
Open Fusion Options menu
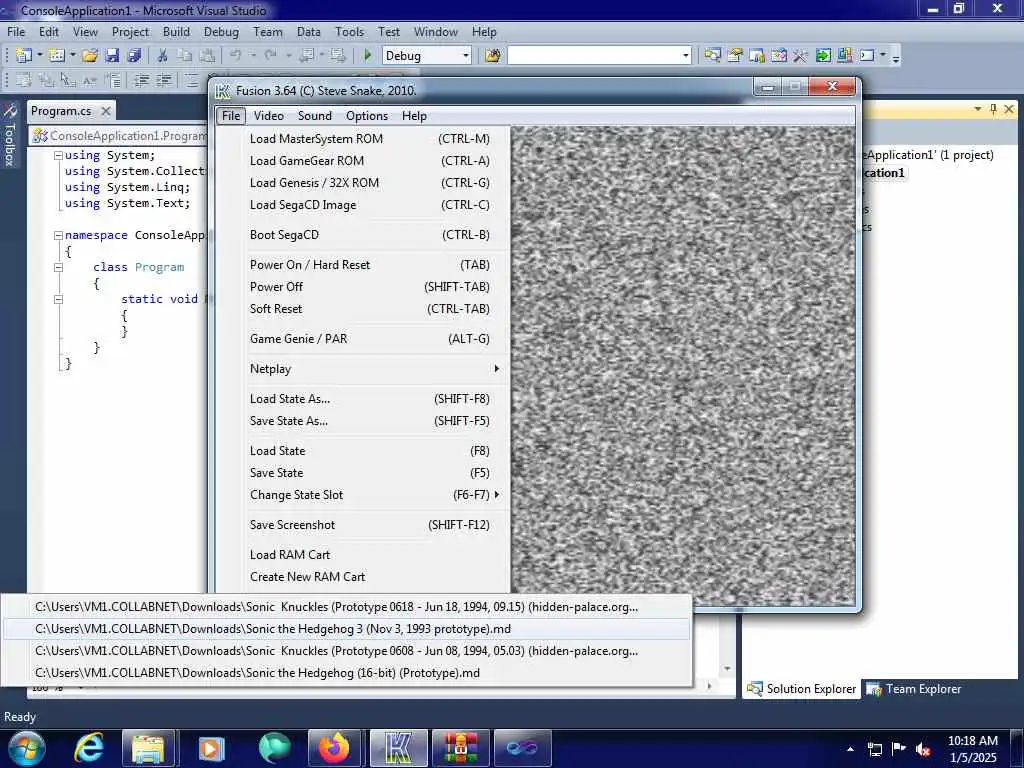click(x=367, y=116)
